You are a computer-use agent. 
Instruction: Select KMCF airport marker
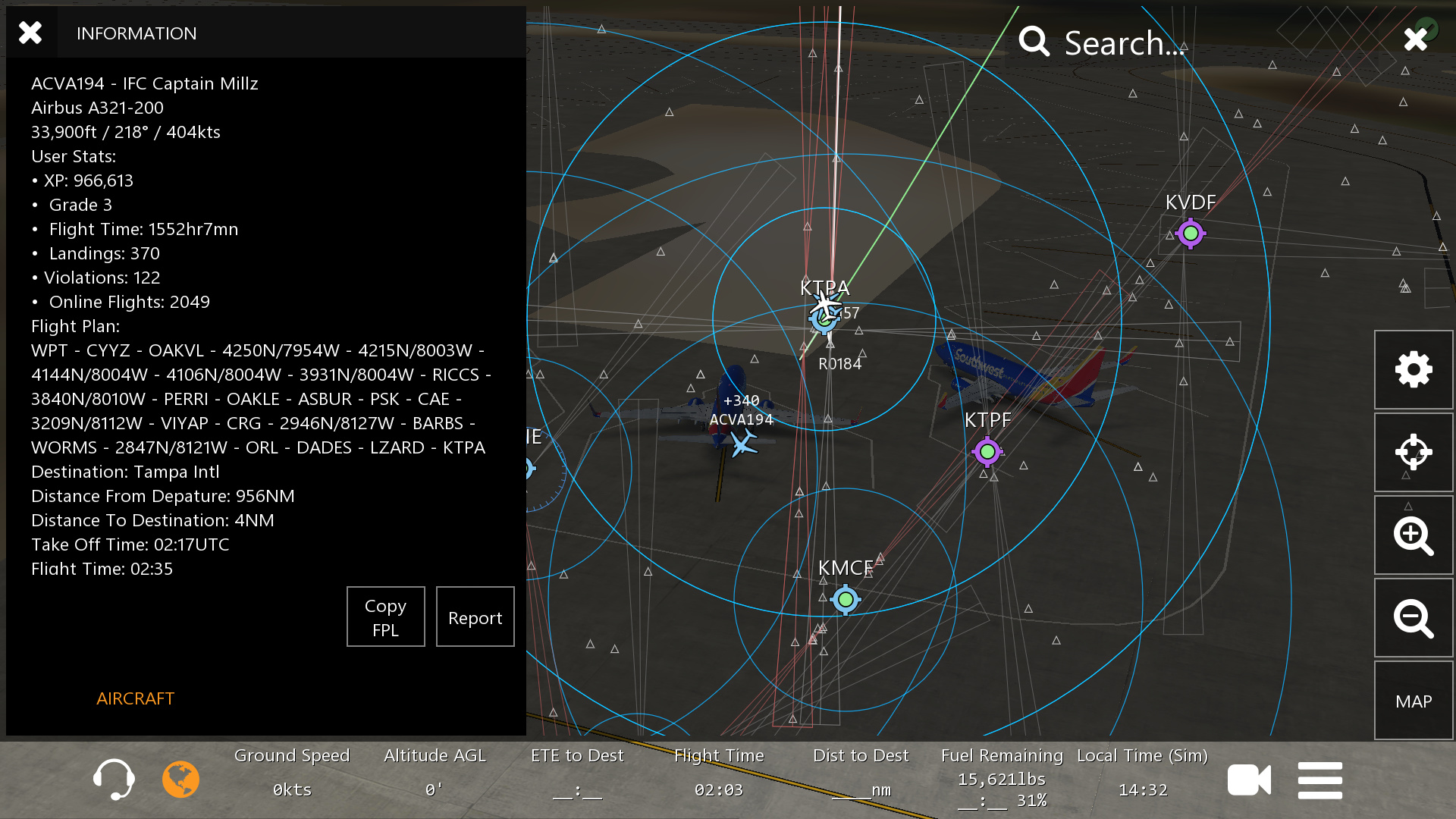click(x=846, y=600)
